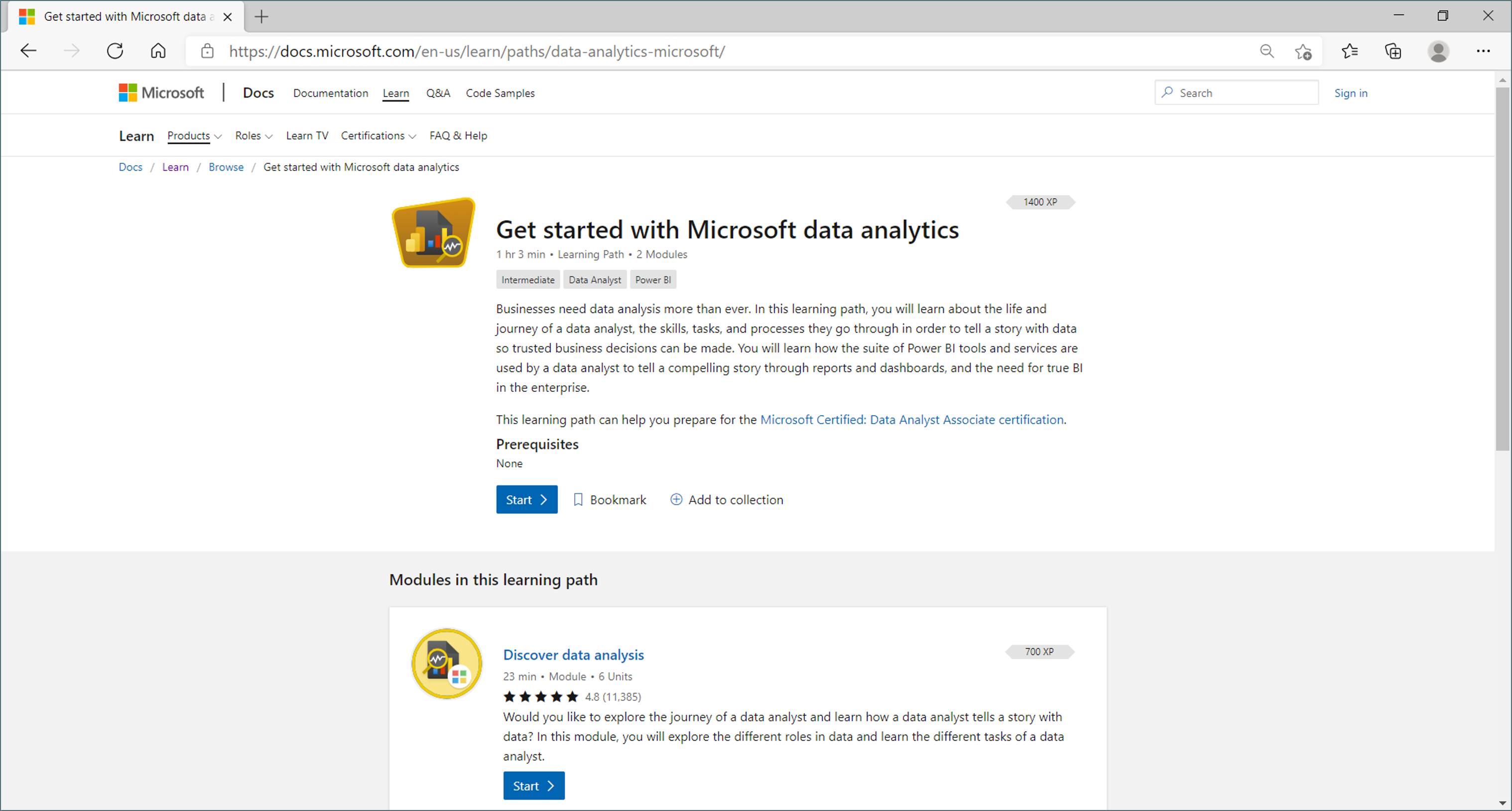Open the Documentation menu item
1512x811 pixels.
(x=331, y=93)
